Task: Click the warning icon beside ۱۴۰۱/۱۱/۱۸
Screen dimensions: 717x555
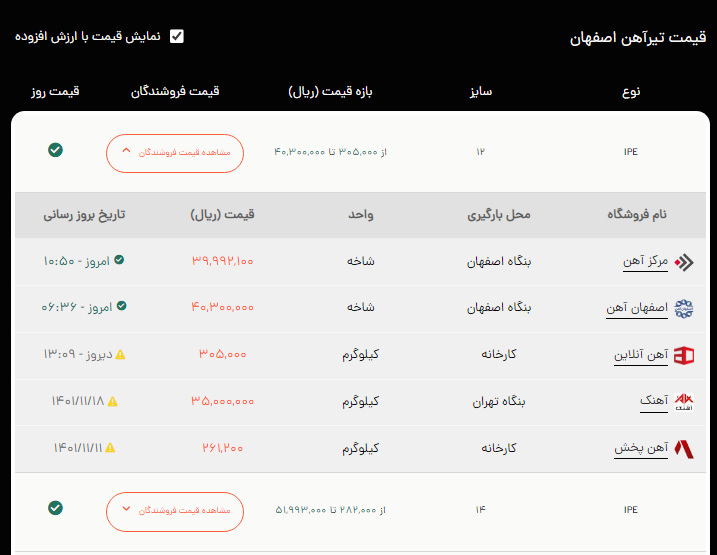Action: [x=112, y=401]
